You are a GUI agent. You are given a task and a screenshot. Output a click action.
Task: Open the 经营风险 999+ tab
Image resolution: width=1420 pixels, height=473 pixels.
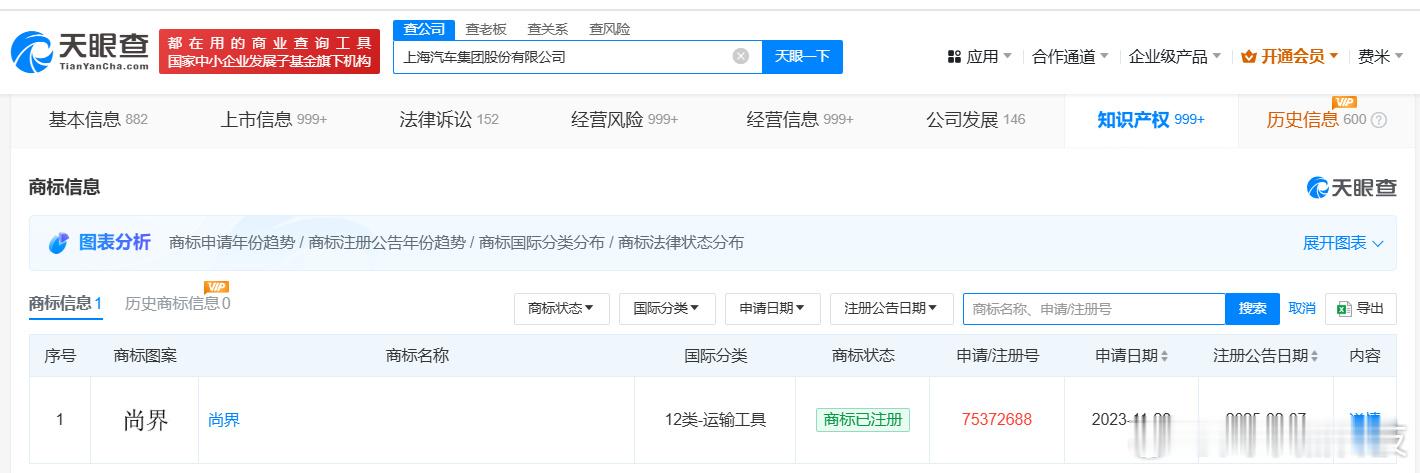[625, 120]
